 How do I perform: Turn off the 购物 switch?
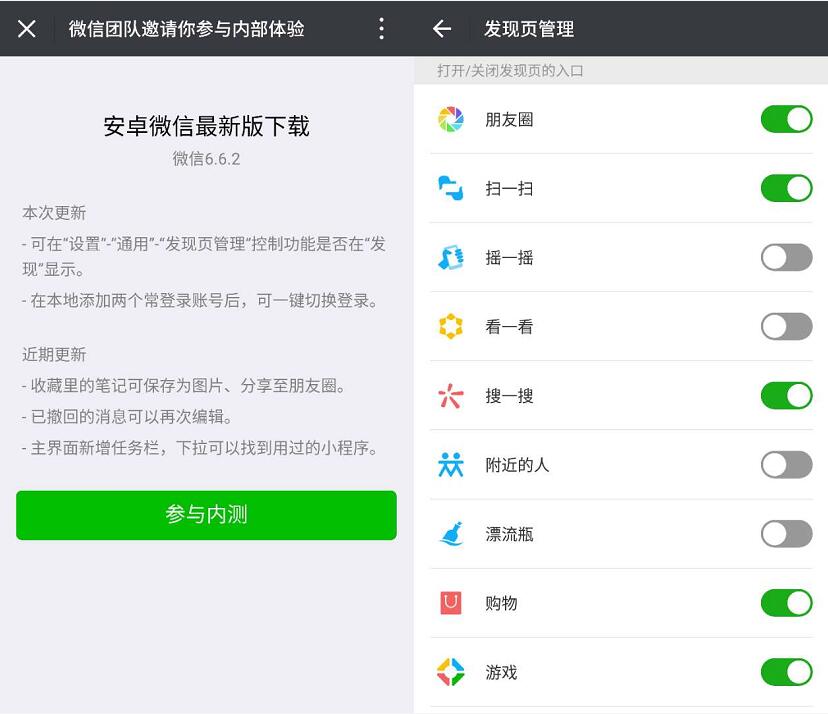coord(786,603)
